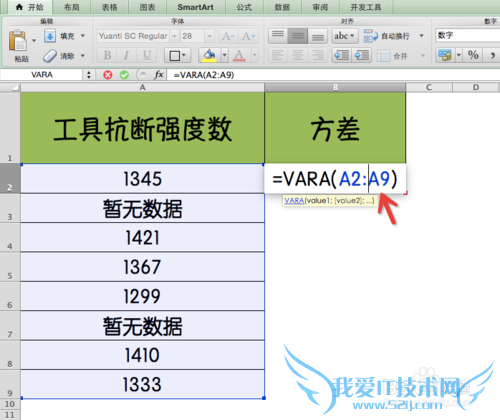Click the wrap text icon
The height and width of the screenshot is (420, 500).
[370, 36]
